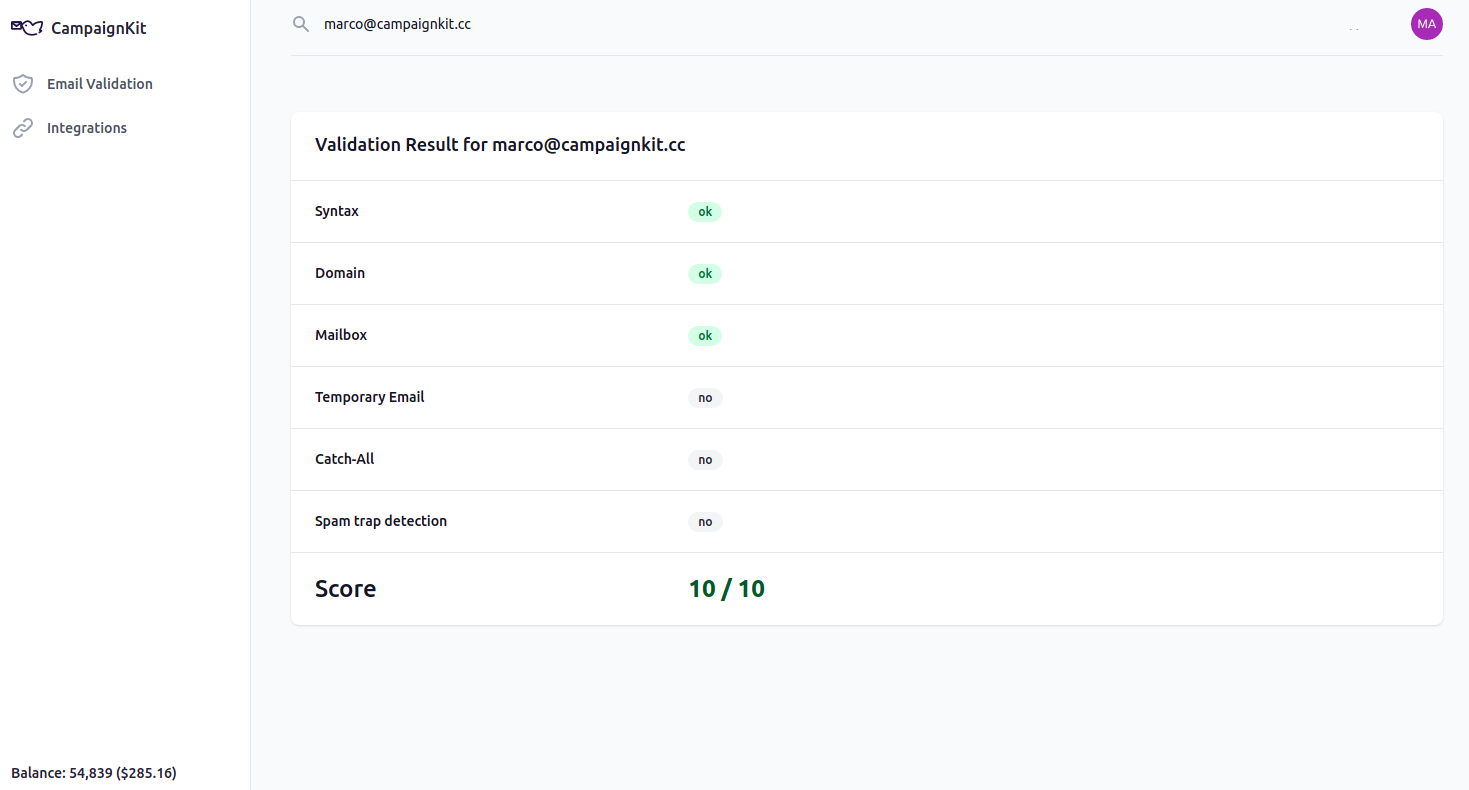Click the search magnifier icon
1469x790 pixels.
(x=300, y=24)
